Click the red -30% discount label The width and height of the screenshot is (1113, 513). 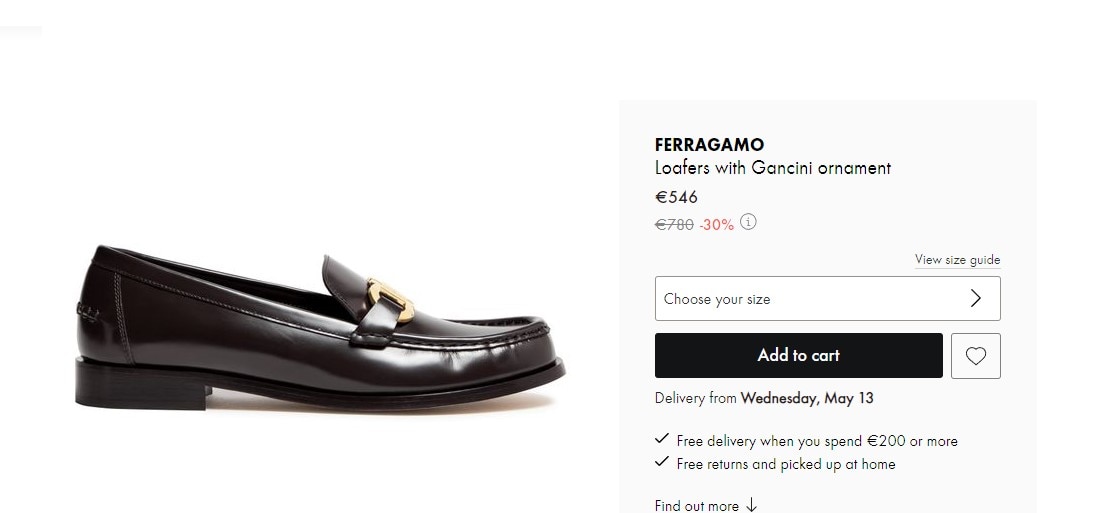pyautogui.click(x=716, y=225)
